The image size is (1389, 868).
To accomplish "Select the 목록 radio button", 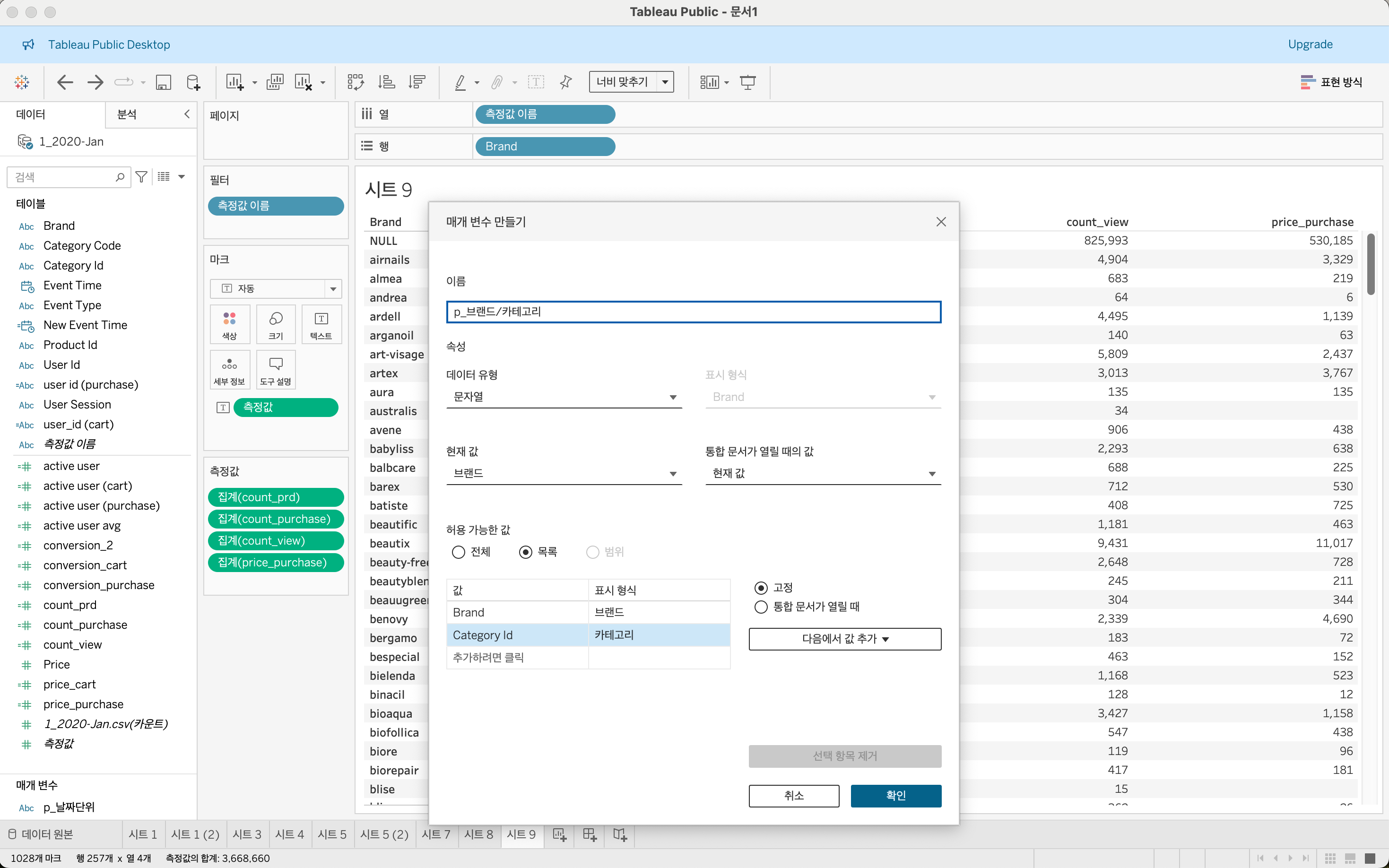I will [x=525, y=552].
